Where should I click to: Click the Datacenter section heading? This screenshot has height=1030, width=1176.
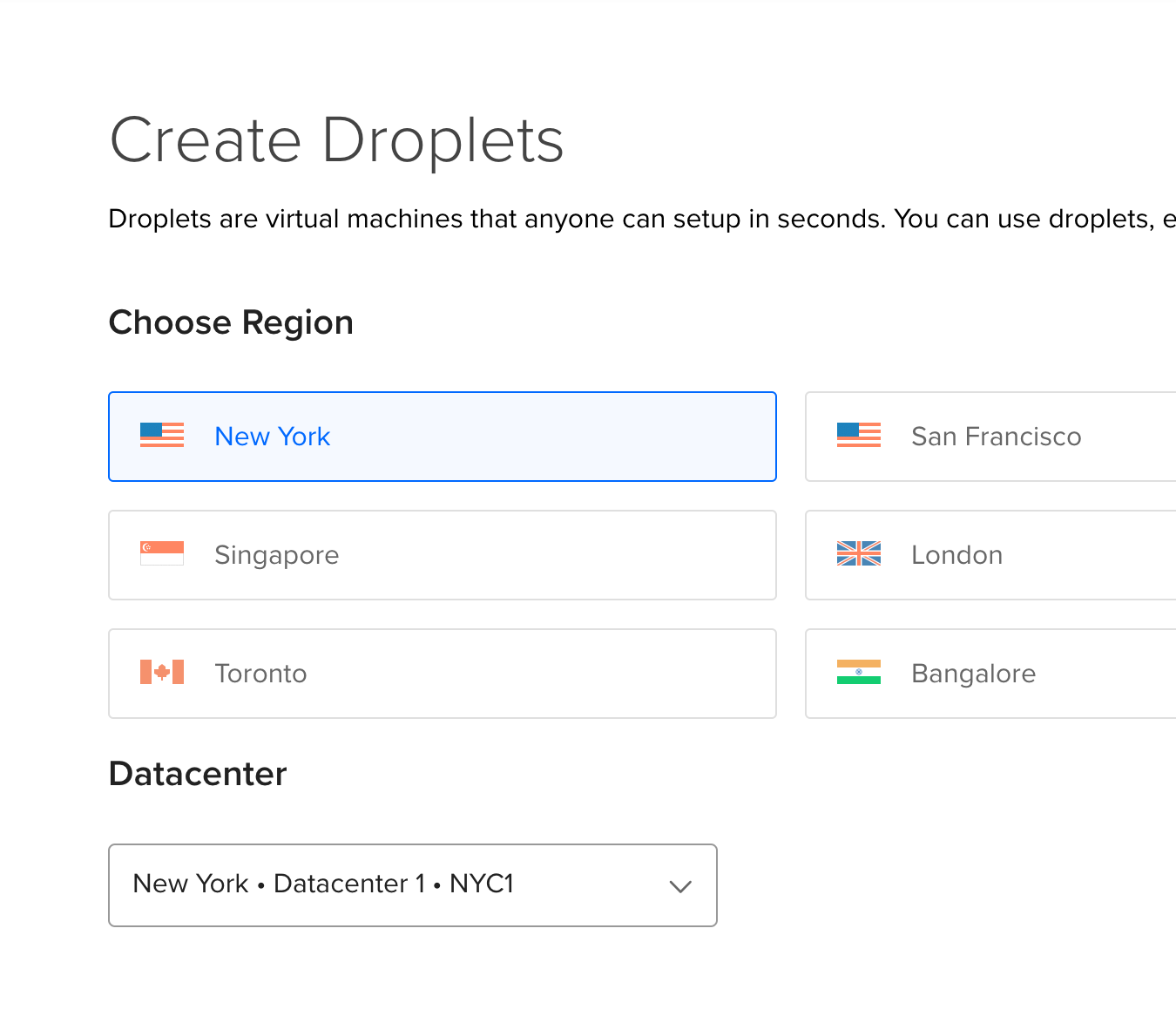pyautogui.click(x=198, y=774)
